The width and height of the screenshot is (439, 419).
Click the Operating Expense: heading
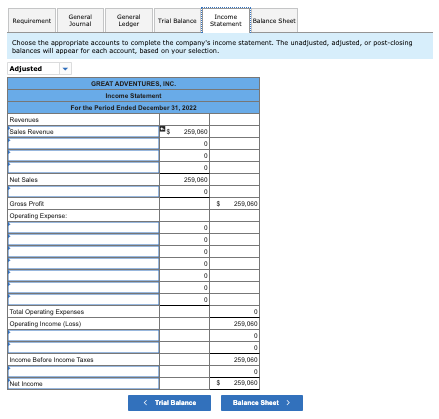coord(38,216)
